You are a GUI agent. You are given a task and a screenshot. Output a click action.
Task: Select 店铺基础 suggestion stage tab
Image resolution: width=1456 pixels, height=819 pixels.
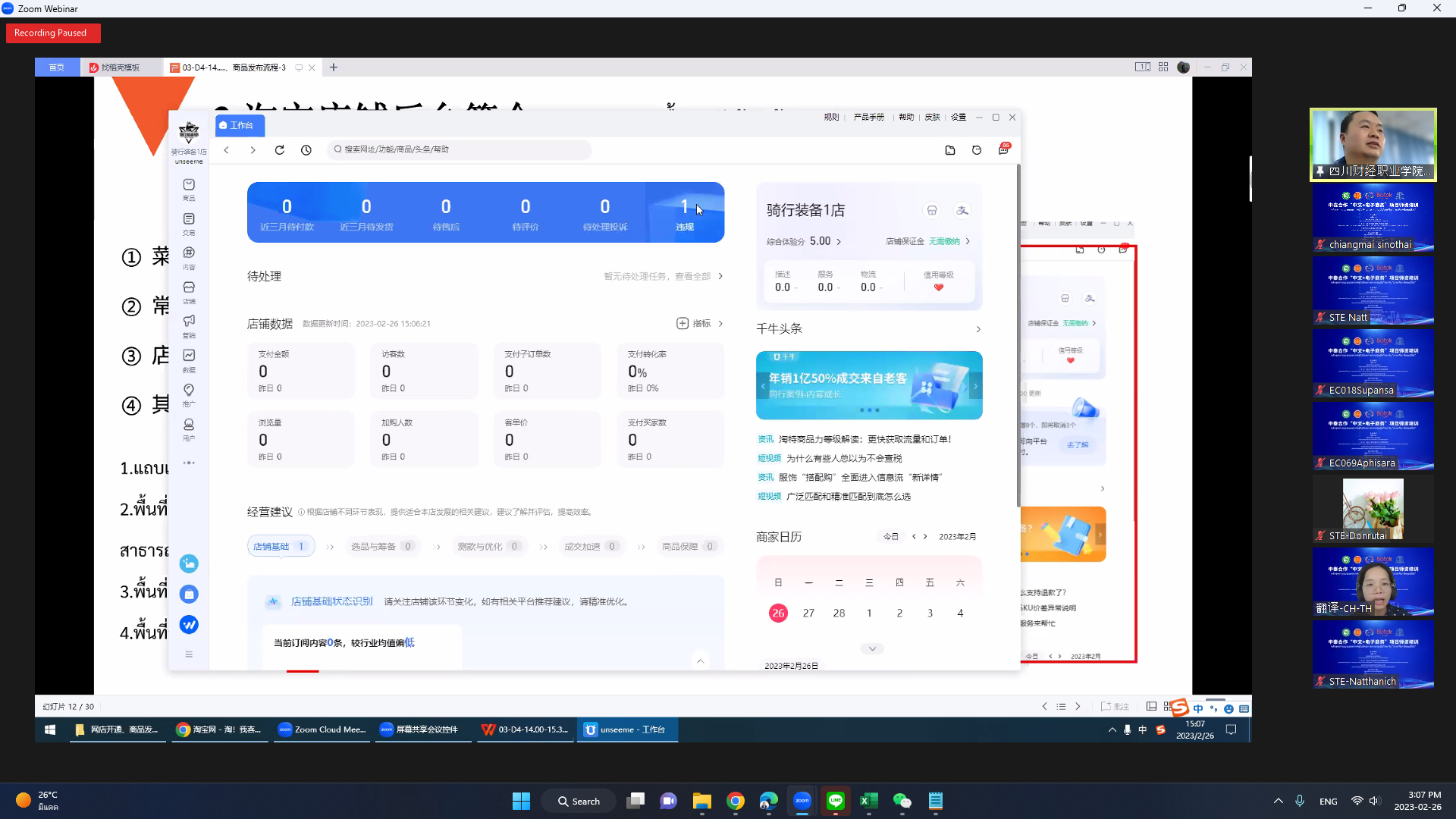tap(281, 546)
